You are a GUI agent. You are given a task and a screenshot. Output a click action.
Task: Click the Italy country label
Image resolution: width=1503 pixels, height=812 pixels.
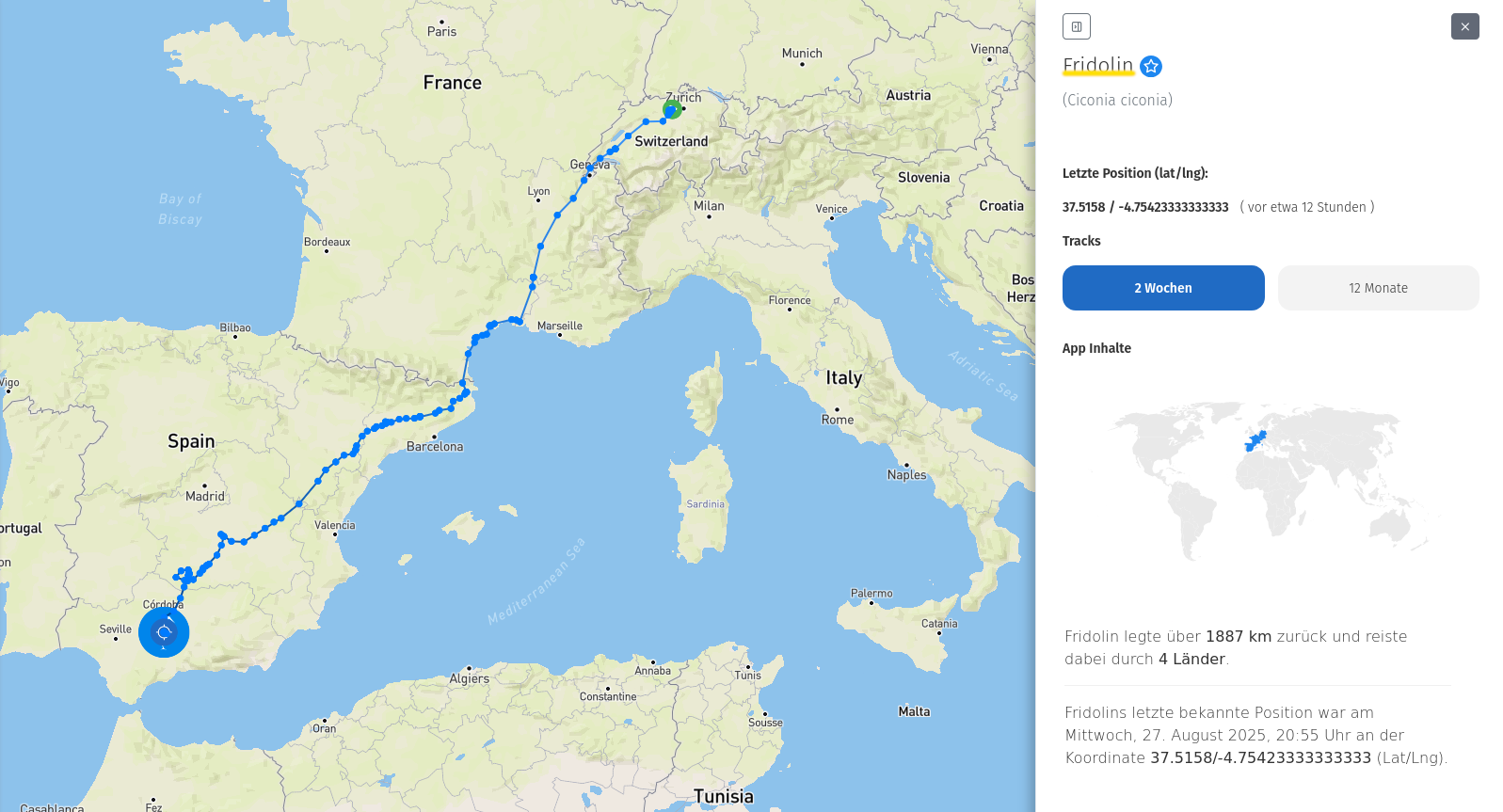pos(844,377)
